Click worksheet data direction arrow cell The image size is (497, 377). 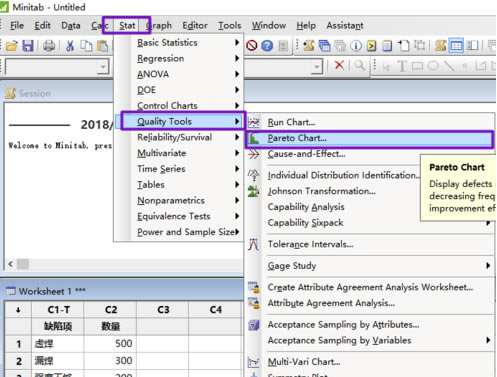(18, 310)
